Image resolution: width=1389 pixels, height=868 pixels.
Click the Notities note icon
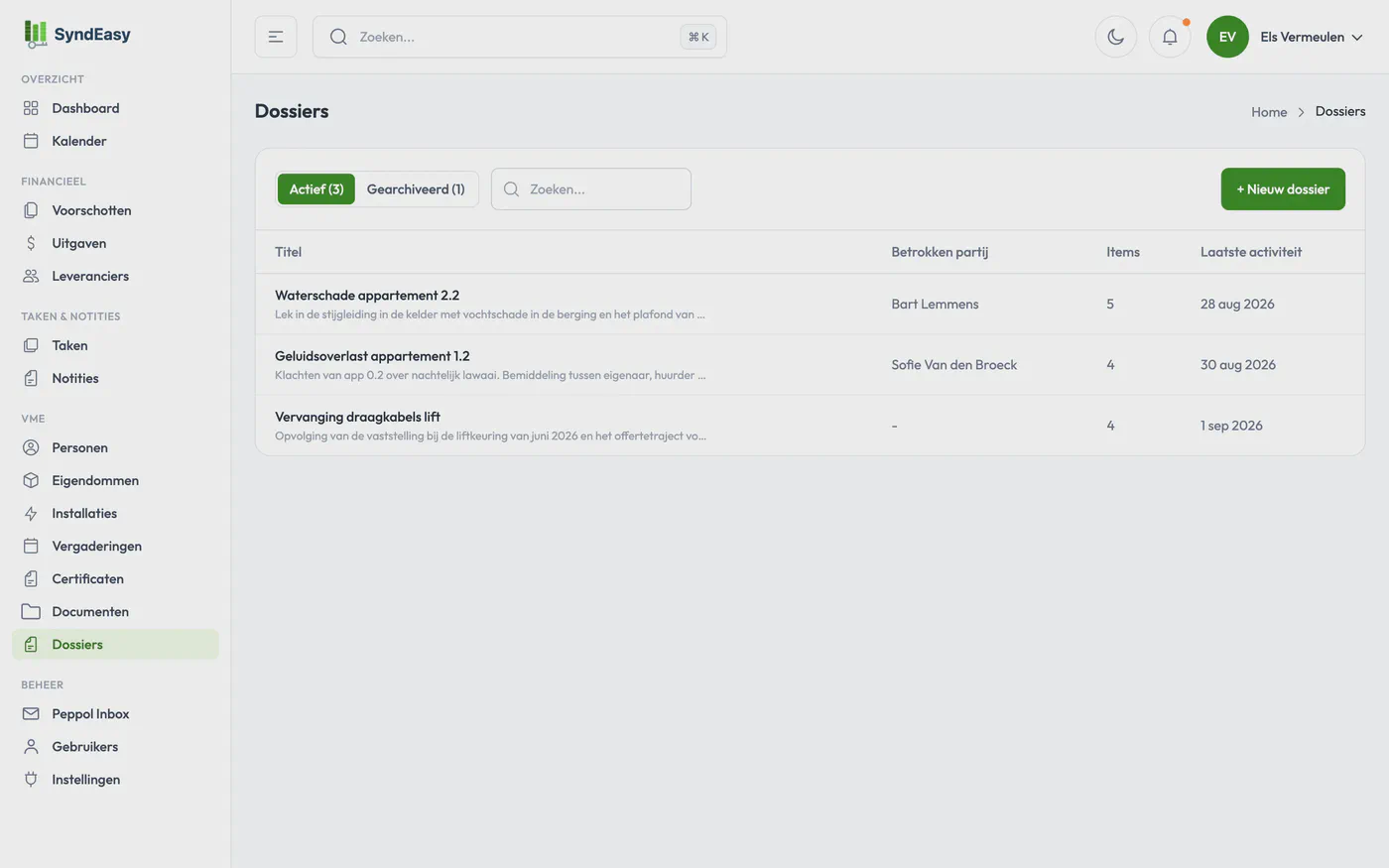coord(31,378)
